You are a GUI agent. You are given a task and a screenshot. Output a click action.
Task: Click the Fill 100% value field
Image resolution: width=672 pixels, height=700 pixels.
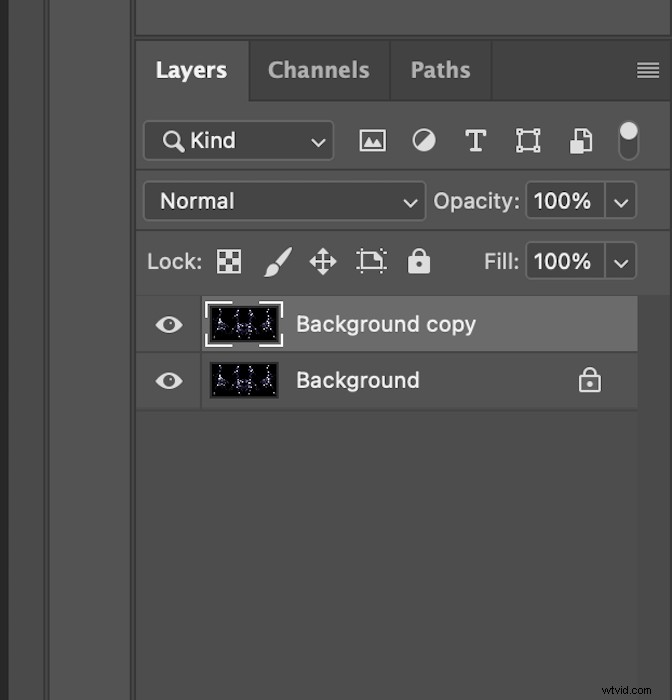pos(565,261)
